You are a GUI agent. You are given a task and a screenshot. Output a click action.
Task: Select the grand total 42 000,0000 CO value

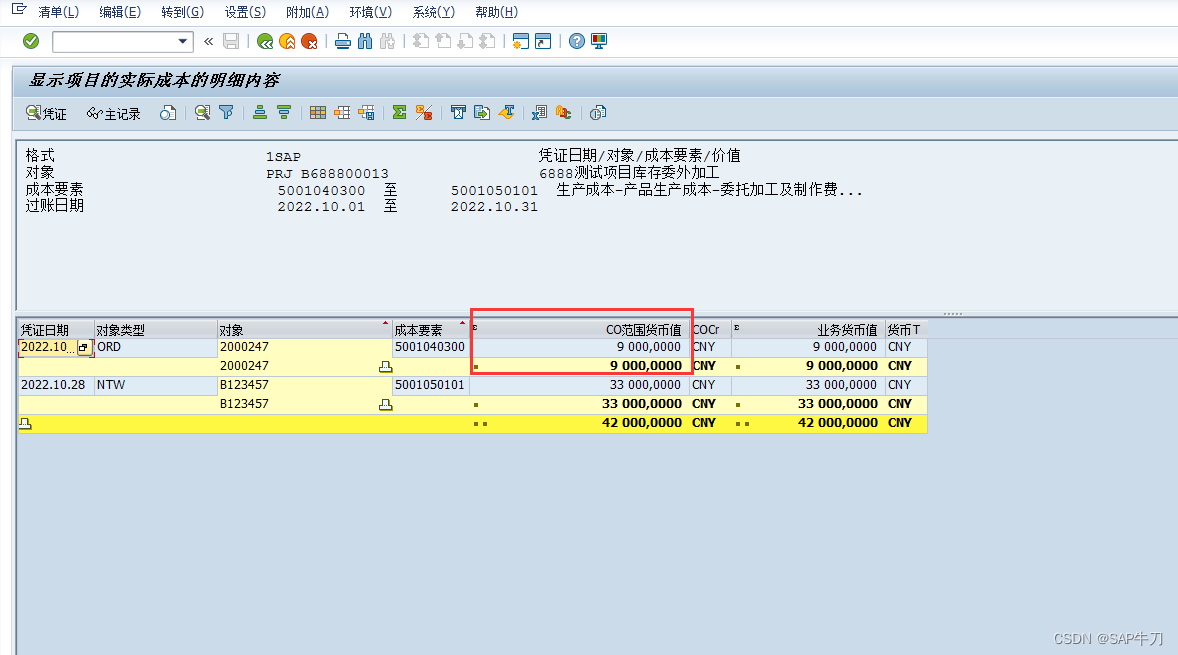pyautogui.click(x=578, y=423)
